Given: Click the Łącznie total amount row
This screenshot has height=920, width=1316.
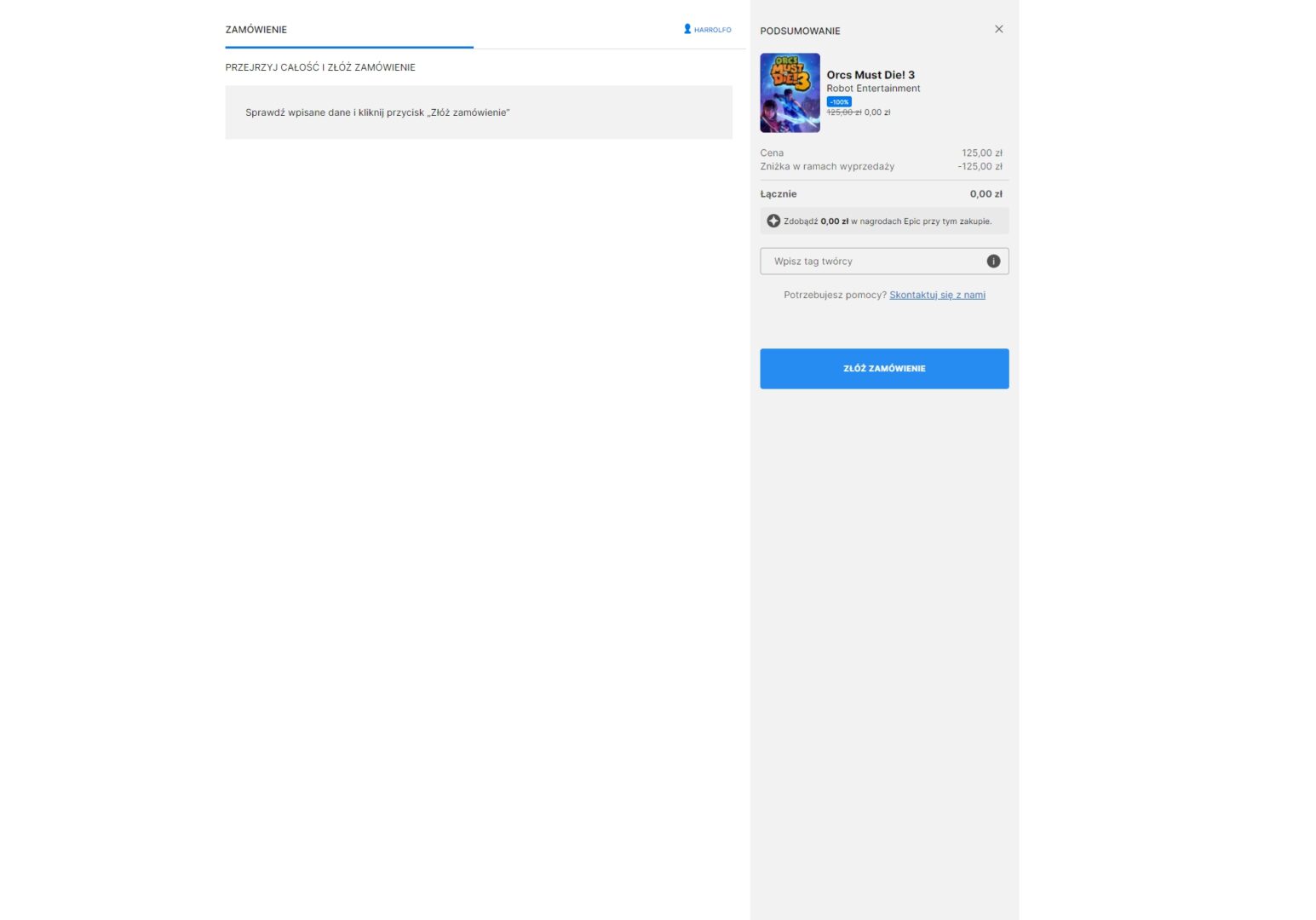Looking at the screenshot, I should tap(883, 194).
